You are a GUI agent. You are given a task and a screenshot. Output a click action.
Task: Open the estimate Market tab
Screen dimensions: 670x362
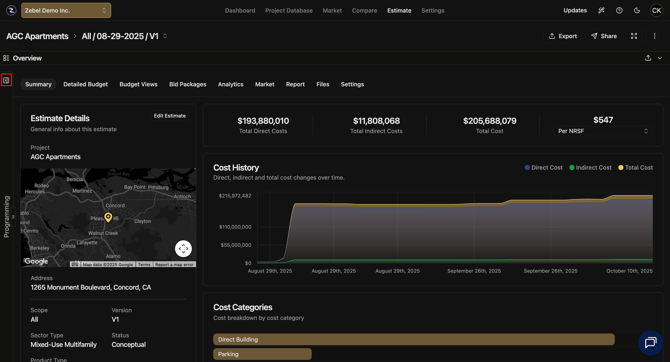tap(264, 84)
